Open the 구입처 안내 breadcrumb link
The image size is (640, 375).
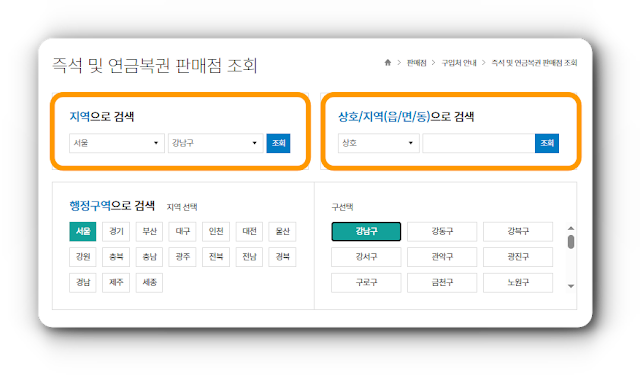click(459, 63)
